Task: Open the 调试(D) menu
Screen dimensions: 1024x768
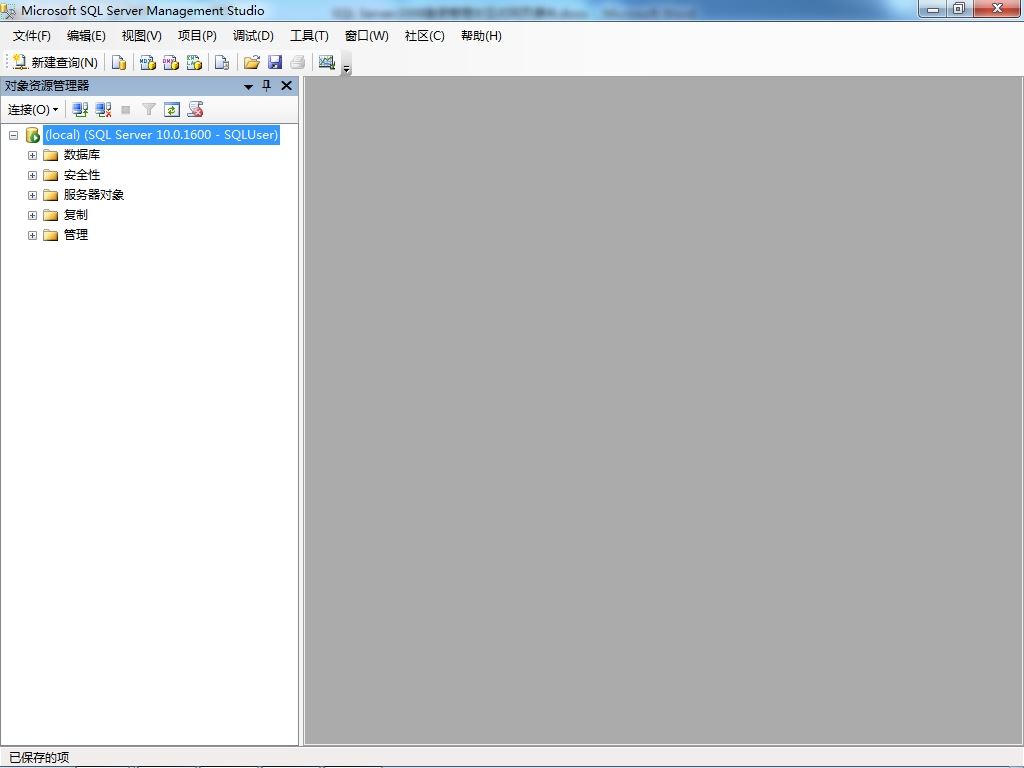Action: click(253, 36)
